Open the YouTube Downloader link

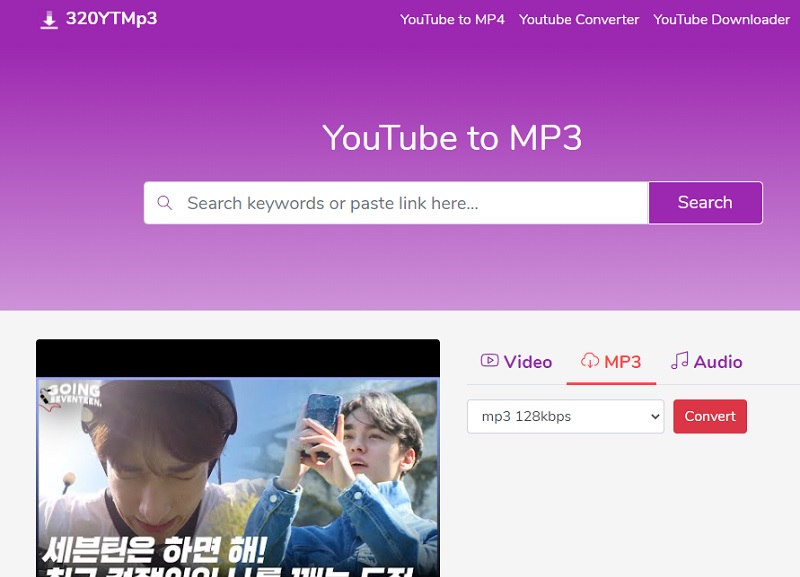pyautogui.click(x=721, y=19)
